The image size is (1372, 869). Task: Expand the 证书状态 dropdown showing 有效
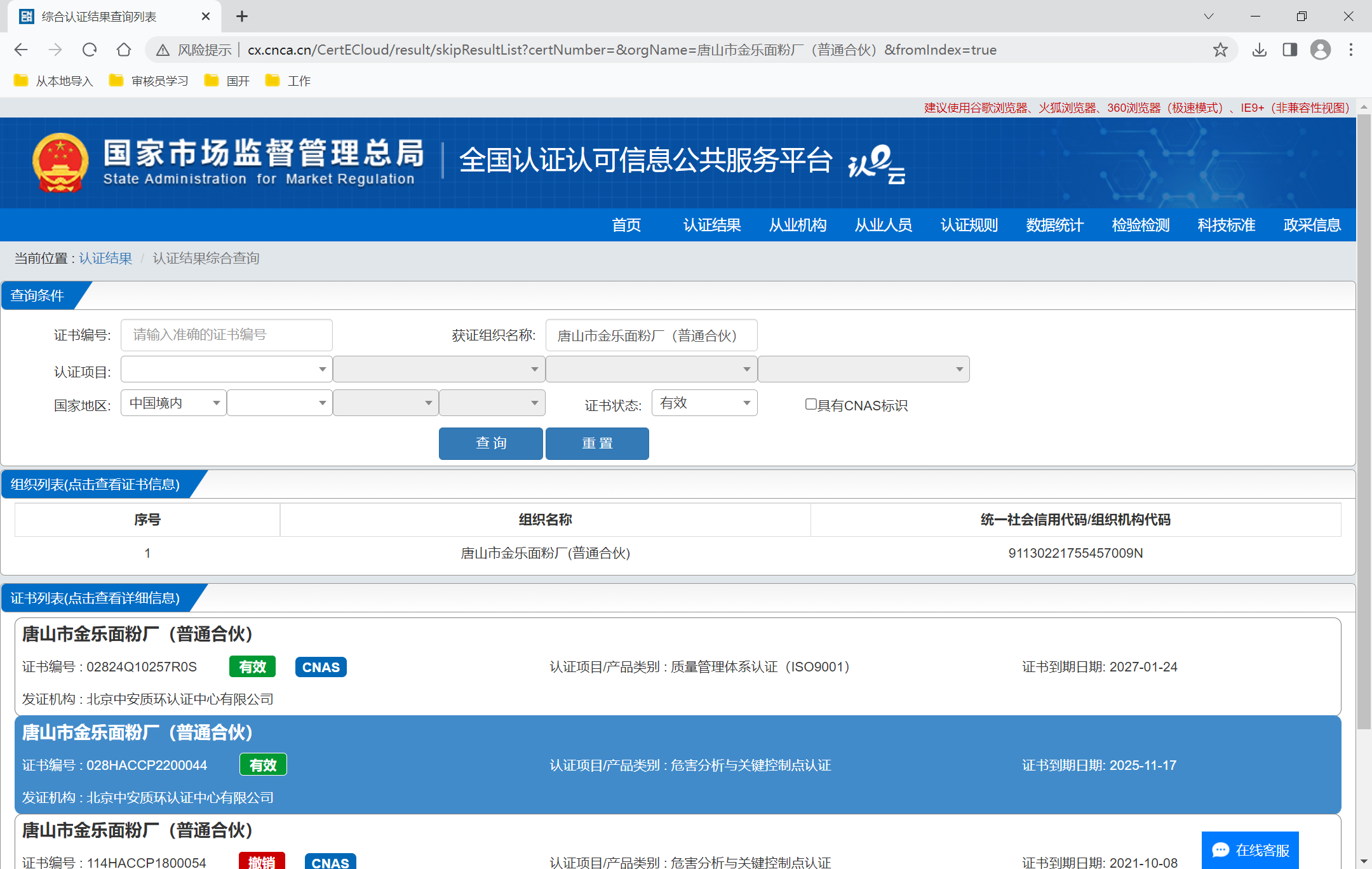(x=704, y=403)
